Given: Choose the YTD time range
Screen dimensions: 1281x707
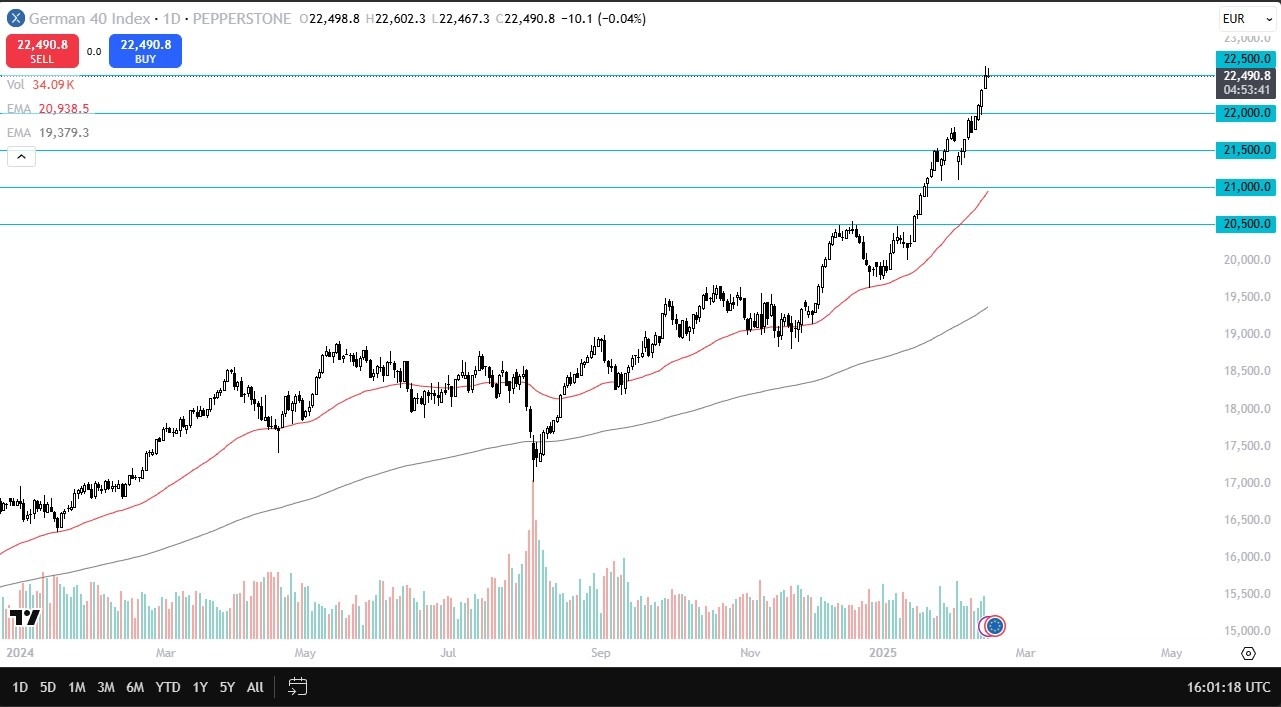Looking at the screenshot, I should (x=168, y=687).
